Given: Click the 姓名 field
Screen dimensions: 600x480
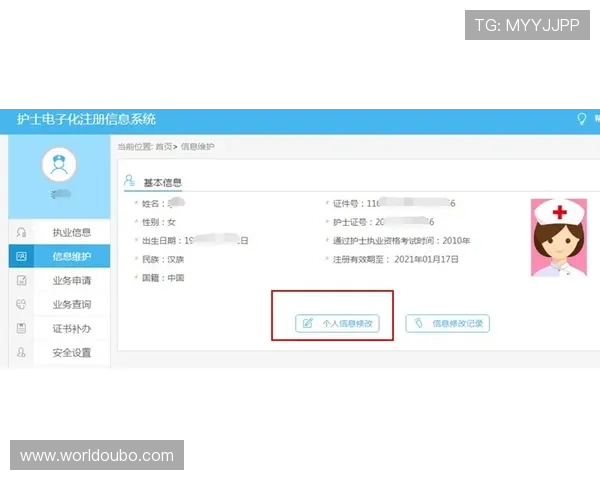Looking at the screenshot, I should click(x=163, y=203).
